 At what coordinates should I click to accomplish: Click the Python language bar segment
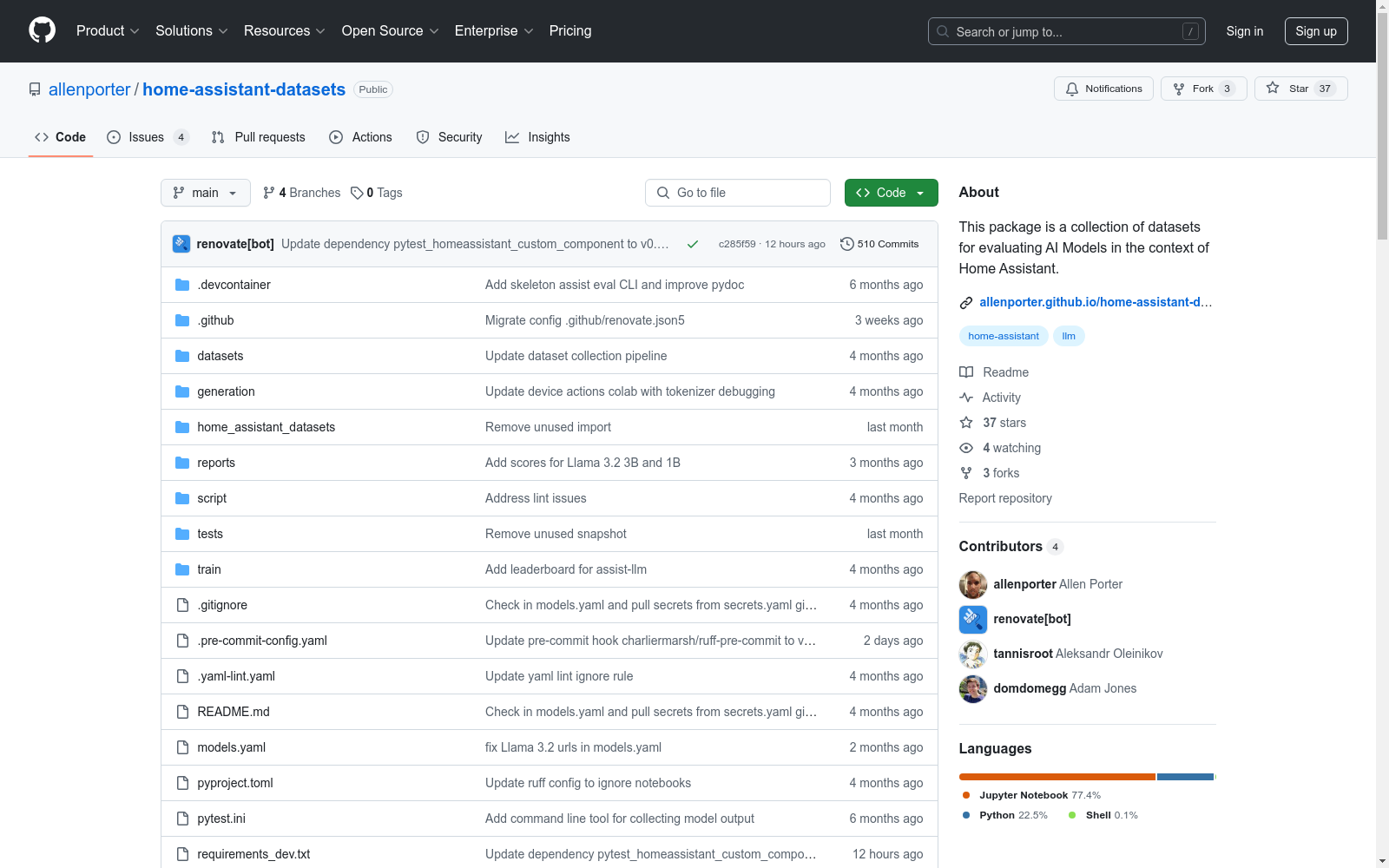tap(1185, 777)
